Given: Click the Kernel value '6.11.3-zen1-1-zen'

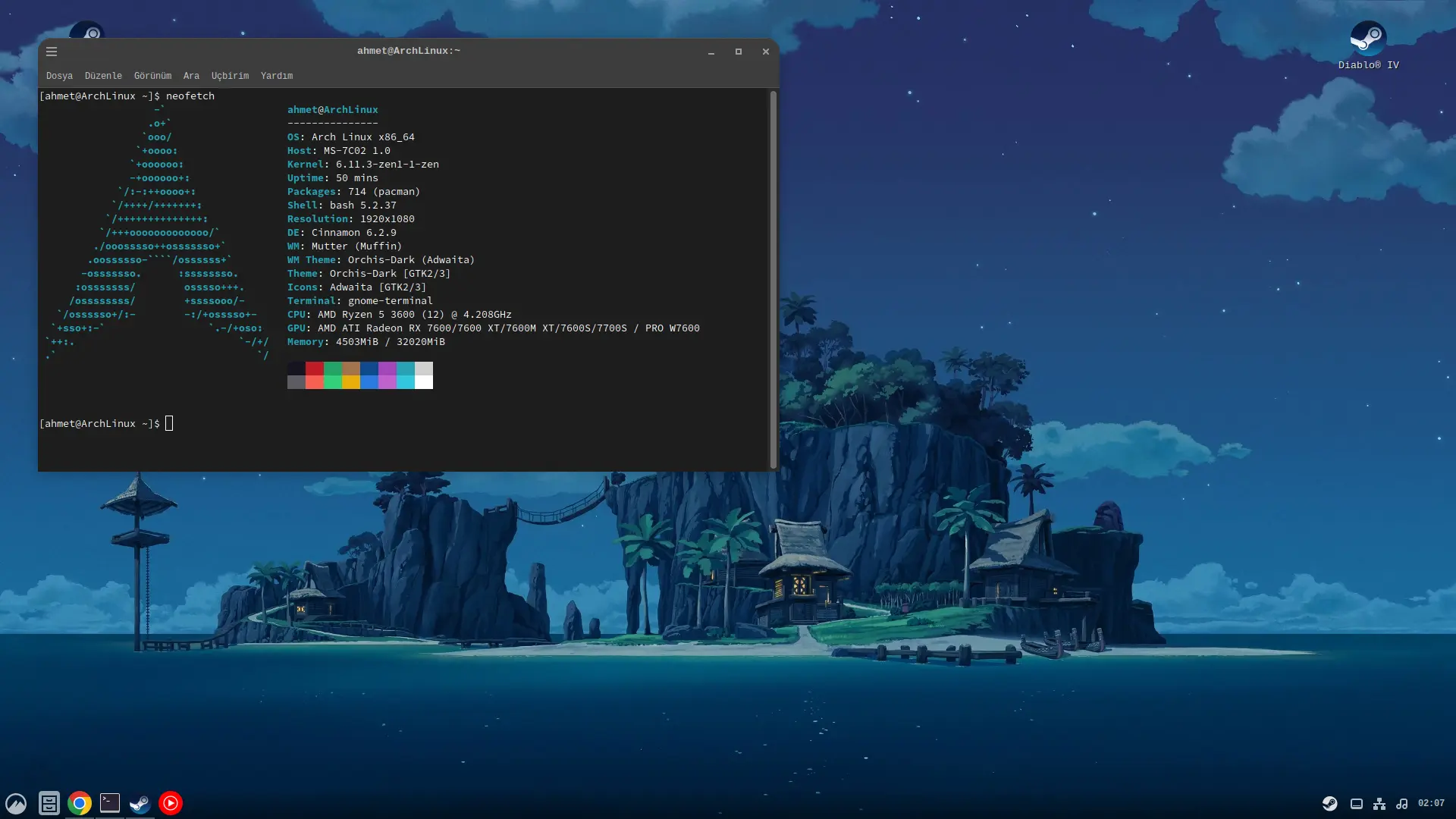Looking at the screenshot, I should coord(387,165).
